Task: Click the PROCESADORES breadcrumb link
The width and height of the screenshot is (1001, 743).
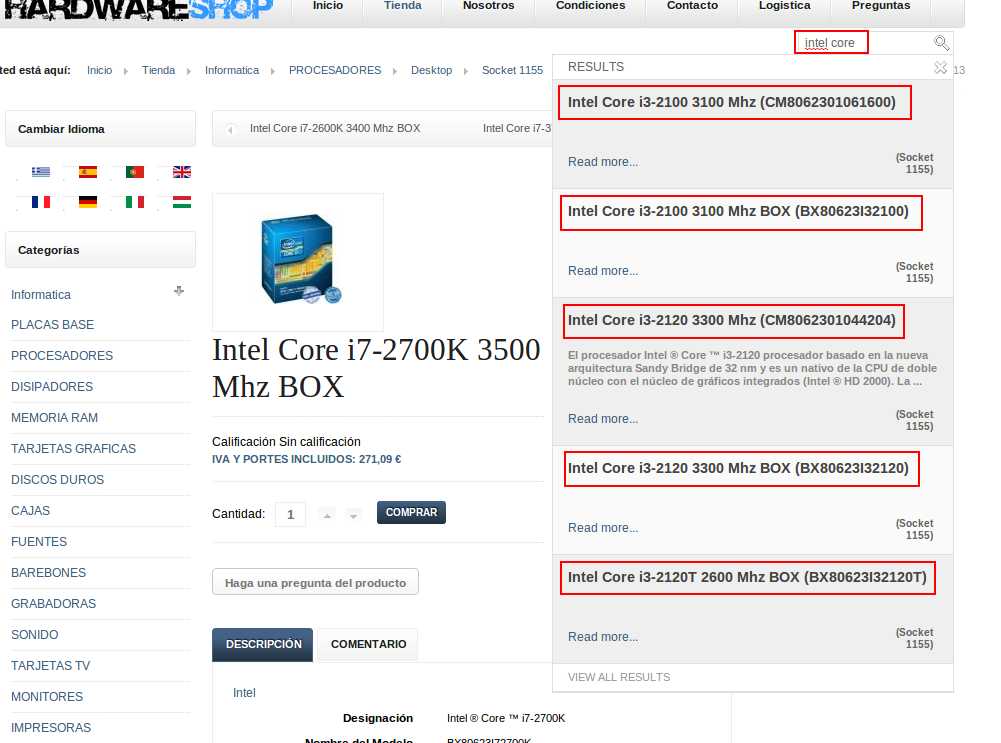Action: click(x=335, y=70)
